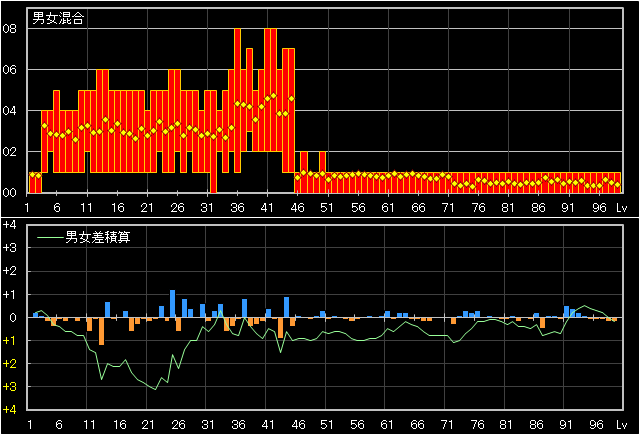Screen dimensions: 640x435
Task: Click x-axis label 61 under 男女差積算 chart
Action: click(x=387, y=425)
